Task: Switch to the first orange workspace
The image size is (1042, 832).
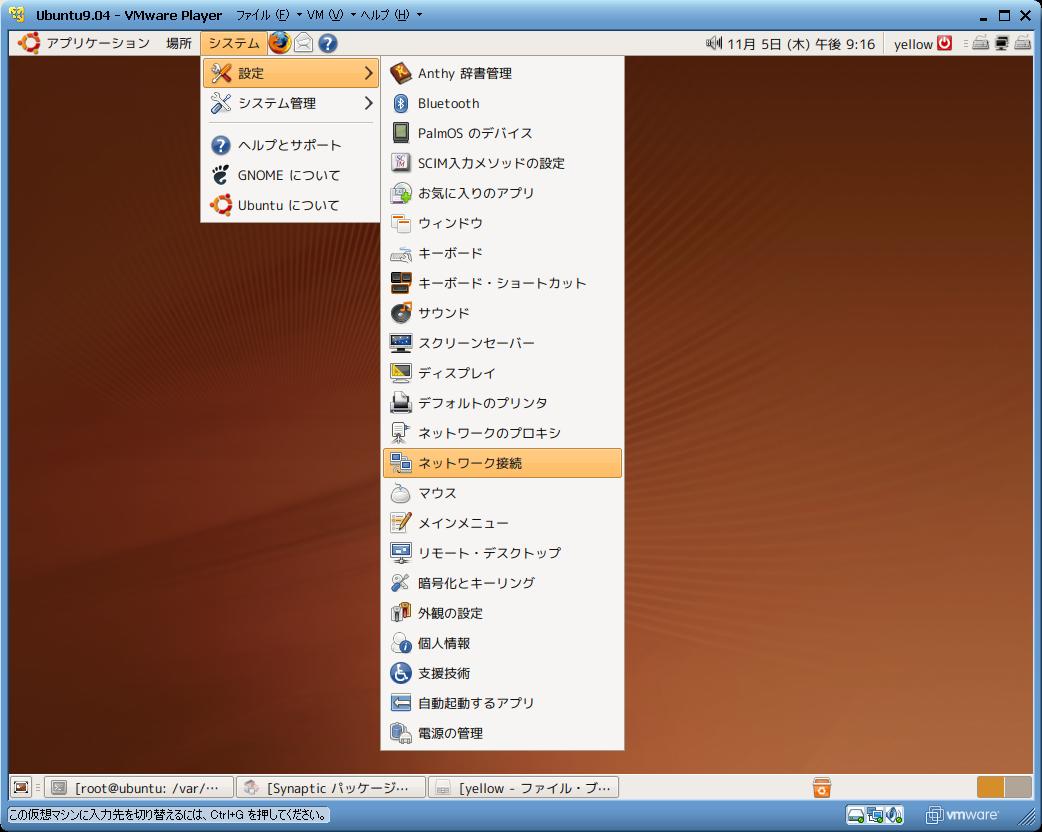Action: (x=990, y=787)
